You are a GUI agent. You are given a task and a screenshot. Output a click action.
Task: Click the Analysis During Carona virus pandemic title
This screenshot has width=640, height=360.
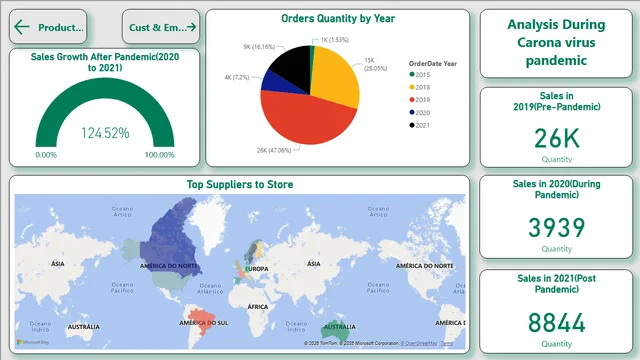(556, 42)
